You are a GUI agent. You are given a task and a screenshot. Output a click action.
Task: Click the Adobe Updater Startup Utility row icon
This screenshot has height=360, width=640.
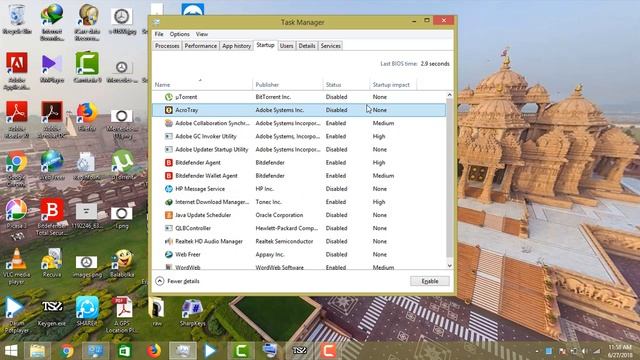[x=169, y=149]
